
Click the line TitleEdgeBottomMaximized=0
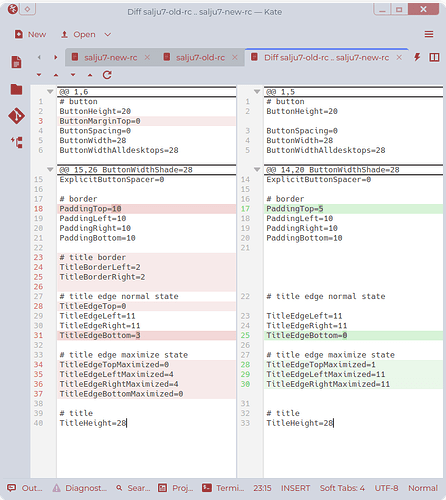[147, 394]
